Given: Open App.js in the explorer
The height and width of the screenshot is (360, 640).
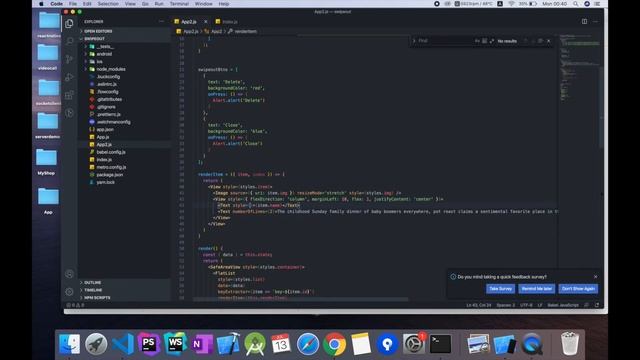Looking at the screenshot, I should coord(124,137).
